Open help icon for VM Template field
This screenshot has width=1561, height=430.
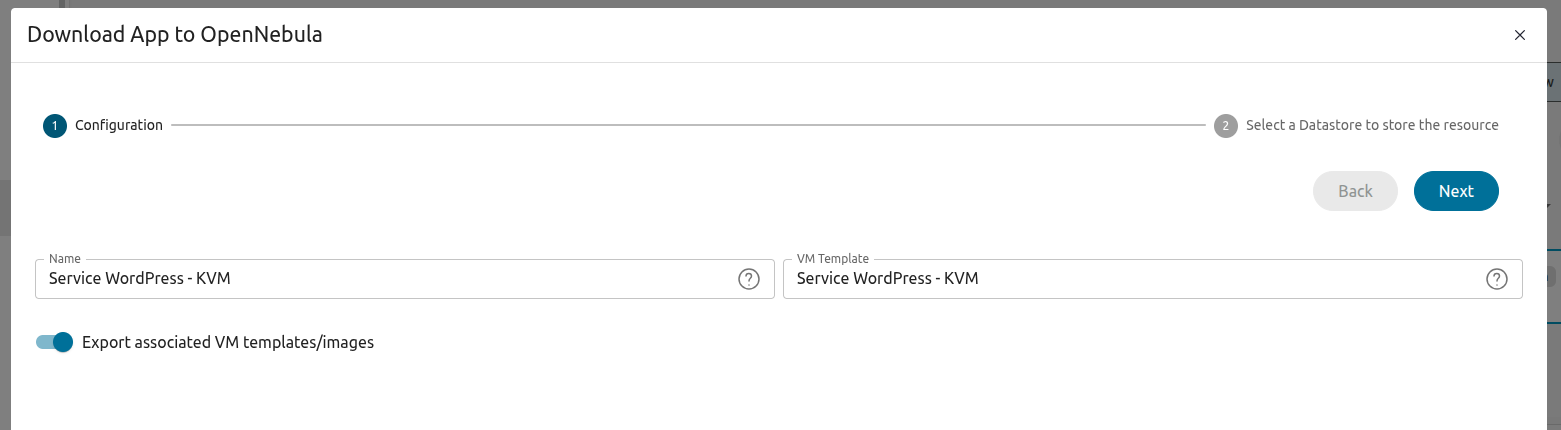tap(1496, 279)
